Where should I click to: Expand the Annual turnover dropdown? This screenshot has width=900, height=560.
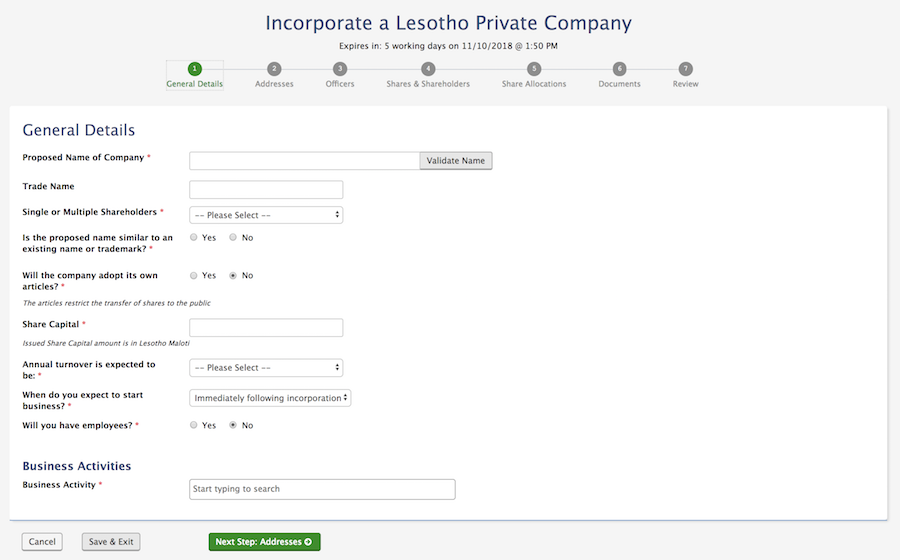[x=266, y=368]
